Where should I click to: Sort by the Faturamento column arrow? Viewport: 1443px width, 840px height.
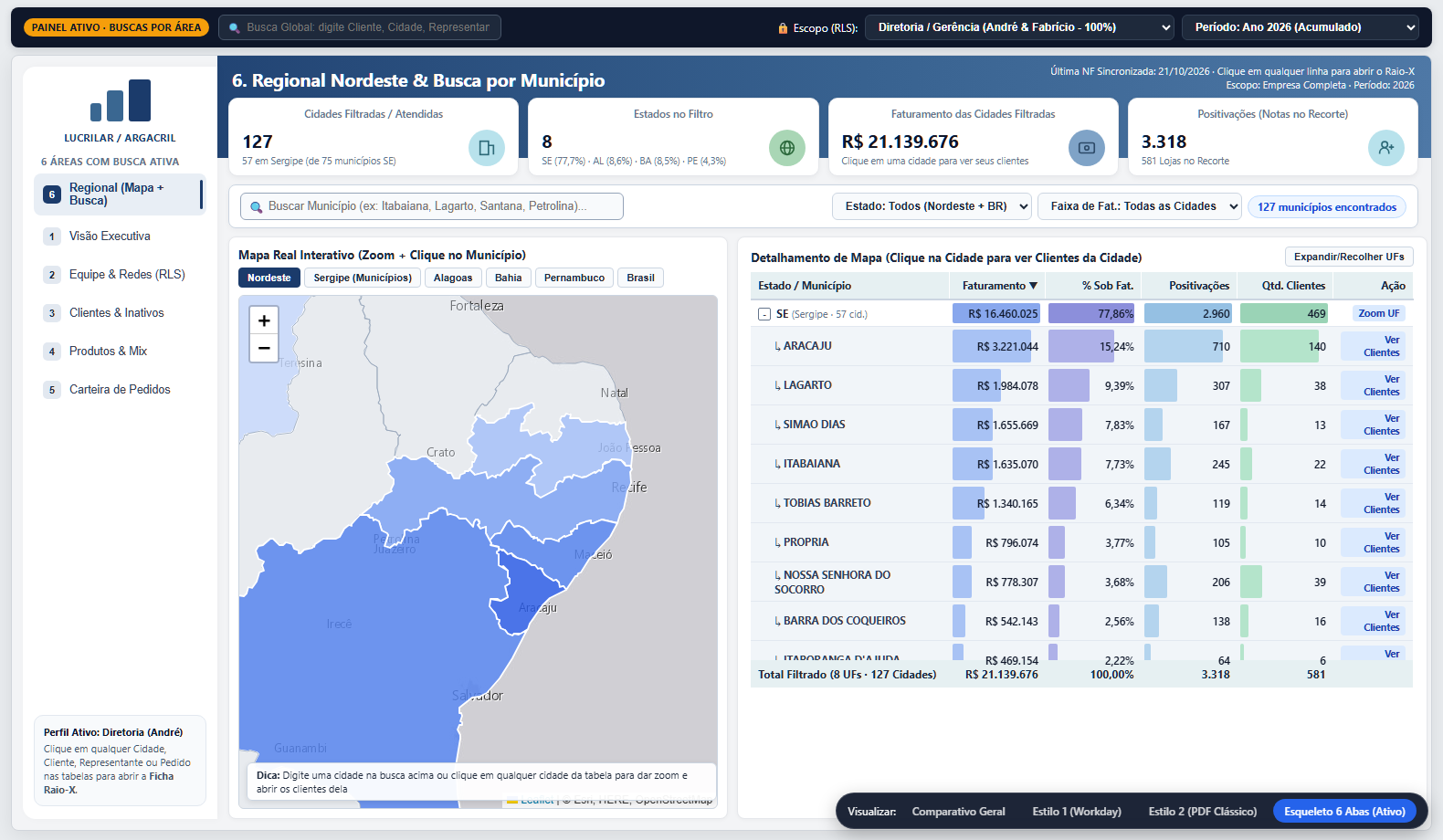point(1033,286)
